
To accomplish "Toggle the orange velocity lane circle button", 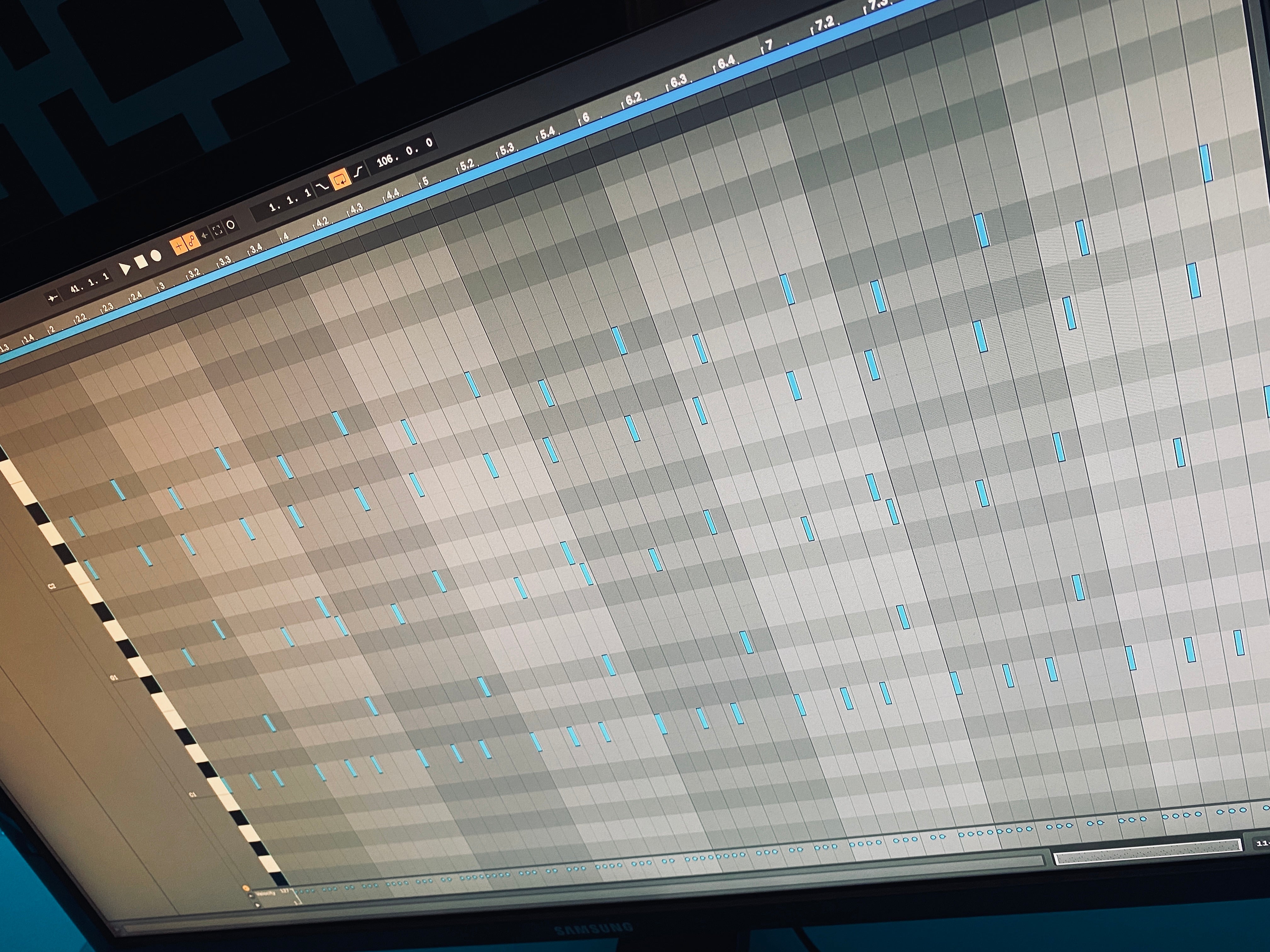I will [x=246, y=888].
